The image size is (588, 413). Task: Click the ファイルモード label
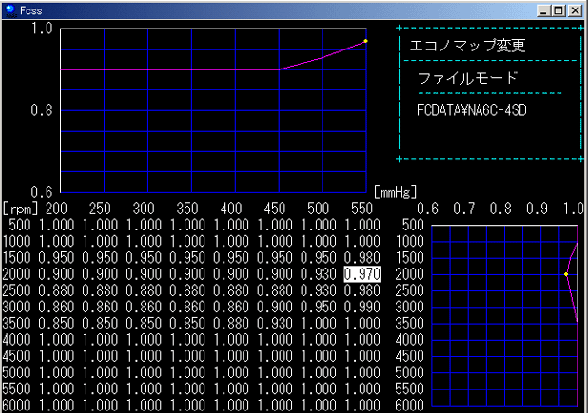[x=468, y=78]
